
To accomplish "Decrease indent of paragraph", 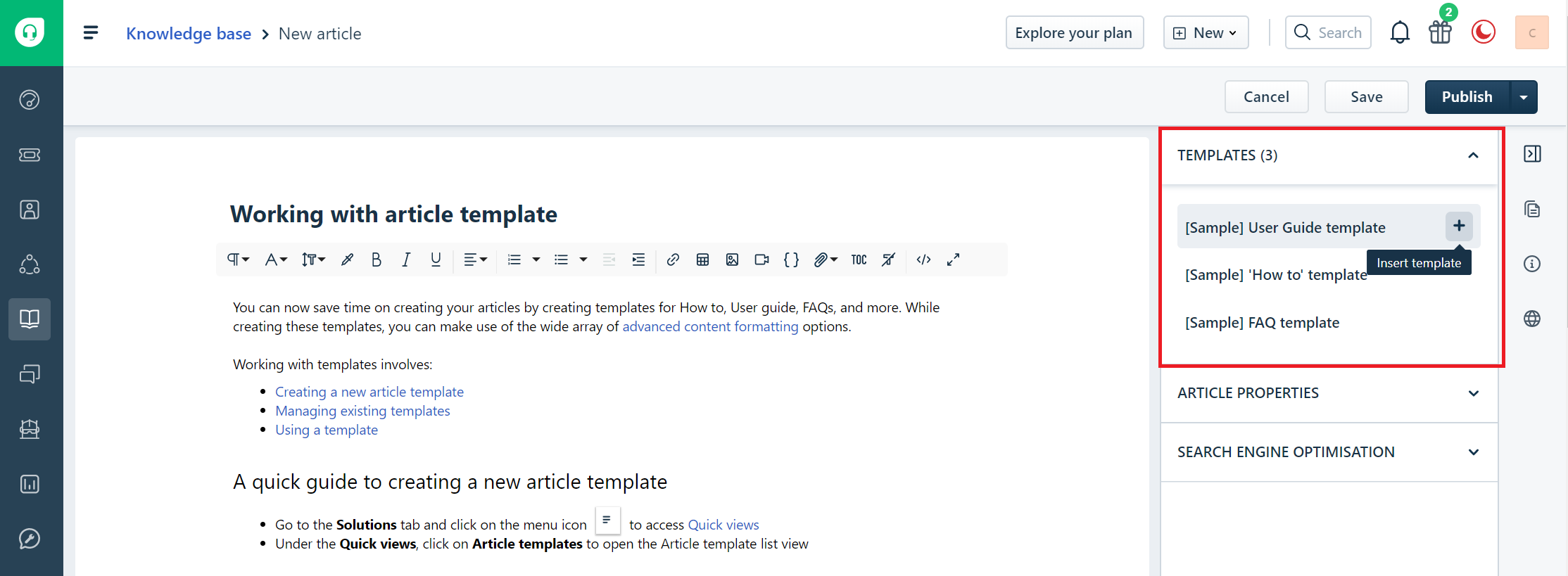I will tap(609, 260).
